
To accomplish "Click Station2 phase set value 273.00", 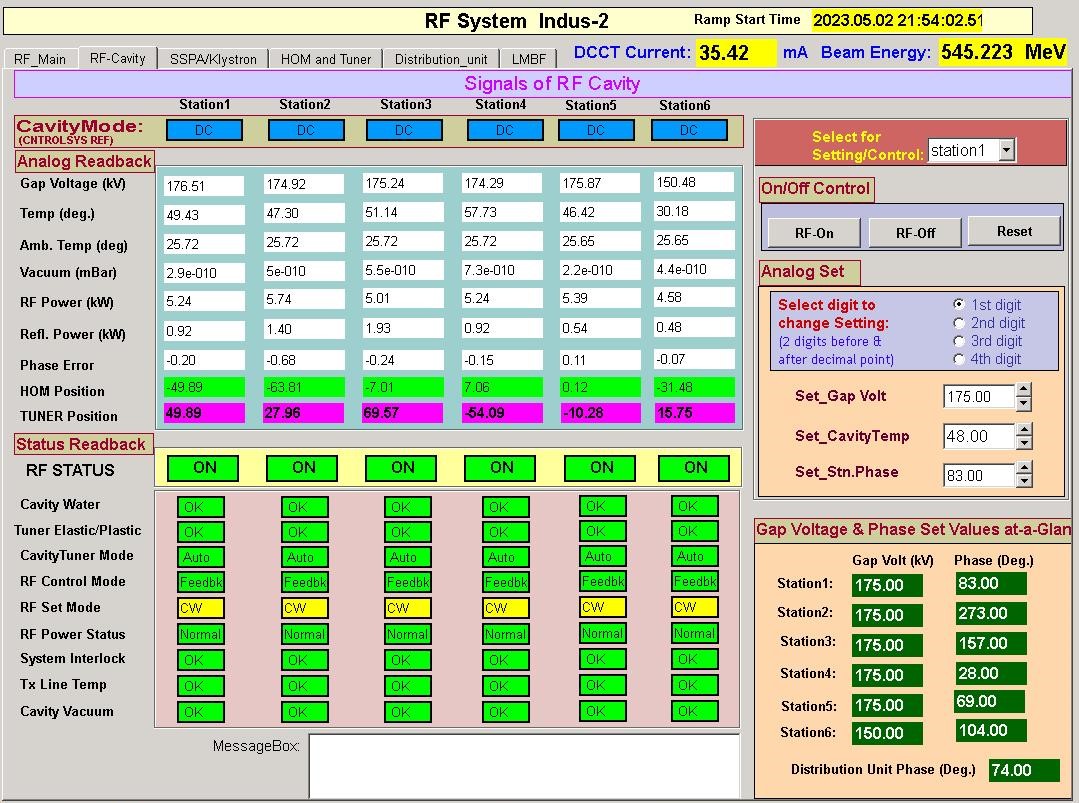I will click(991, 613).
